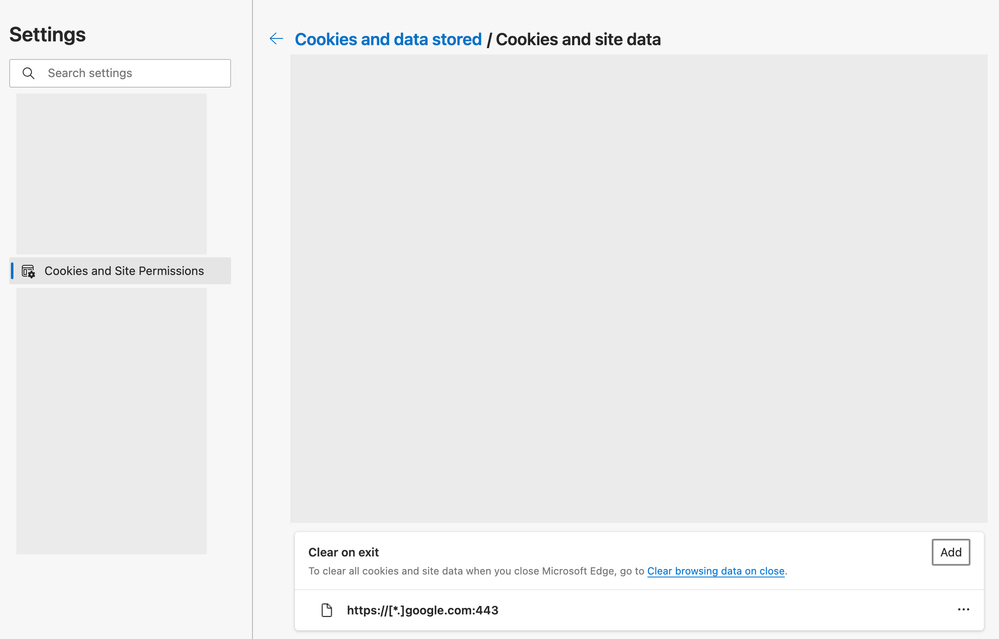This screenshot has height=639, width=999.
Task: Click the slash separator in the breadcrumb
Action: [489, 40]
